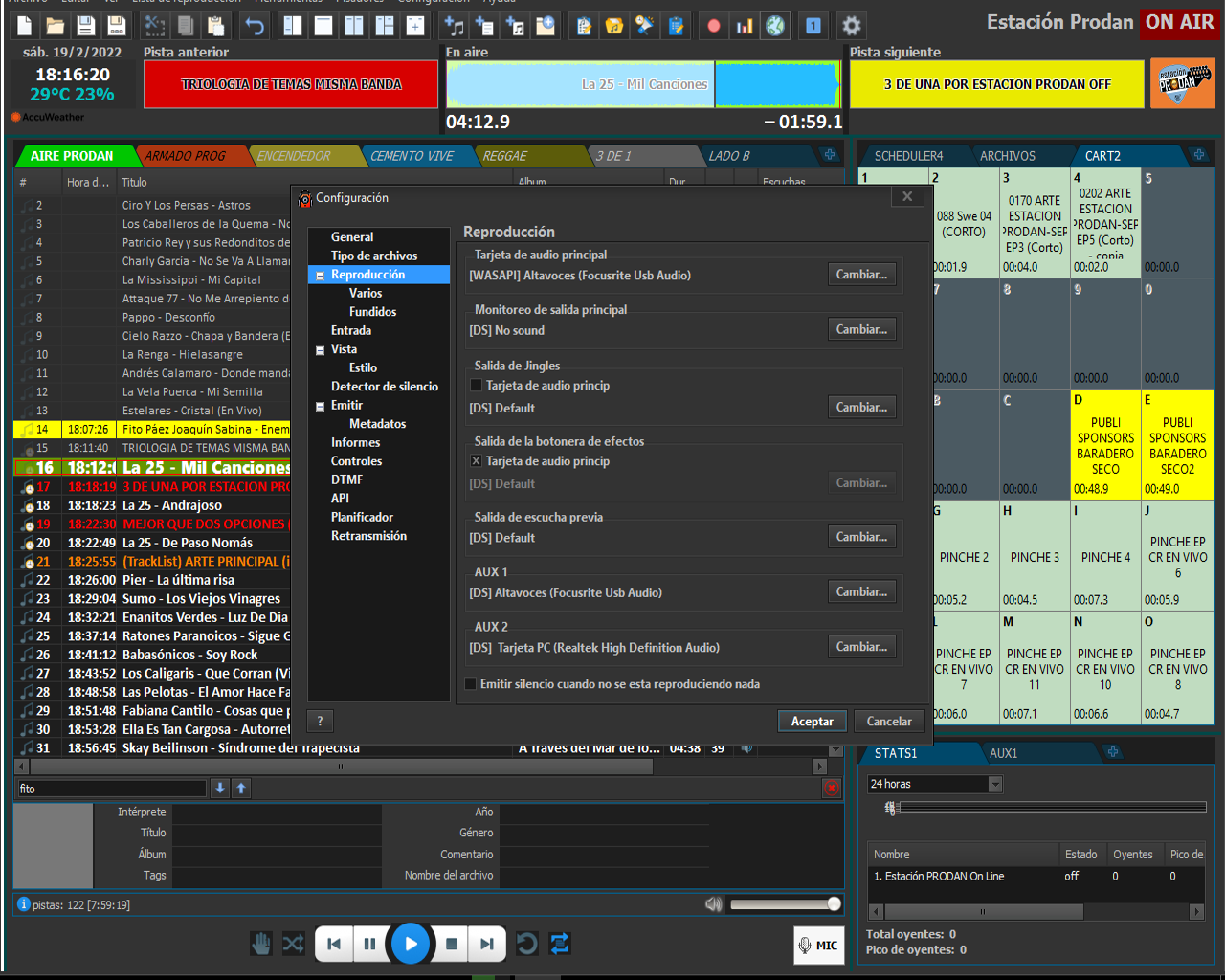This screenshot has width=1225, height=980.
Task: Click the add-tab plus next to LADO B
Action: [x=830, y=155]
